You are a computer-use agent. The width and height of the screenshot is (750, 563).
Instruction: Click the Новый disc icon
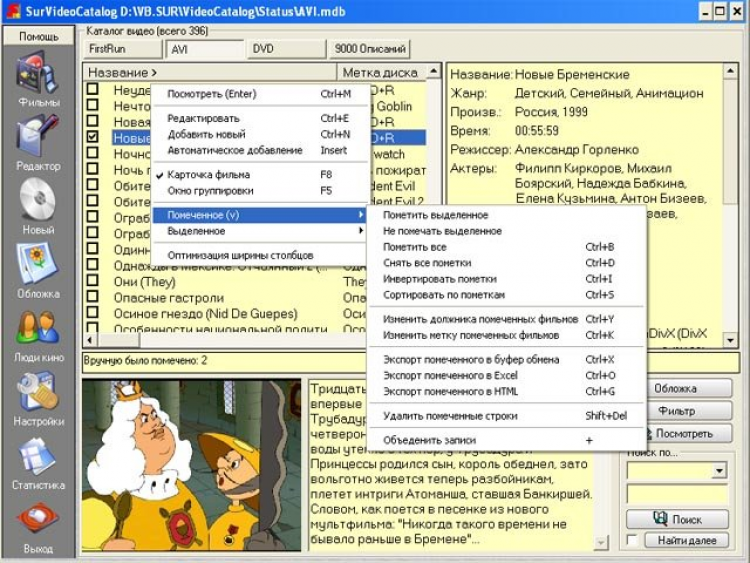pos(38,199)
